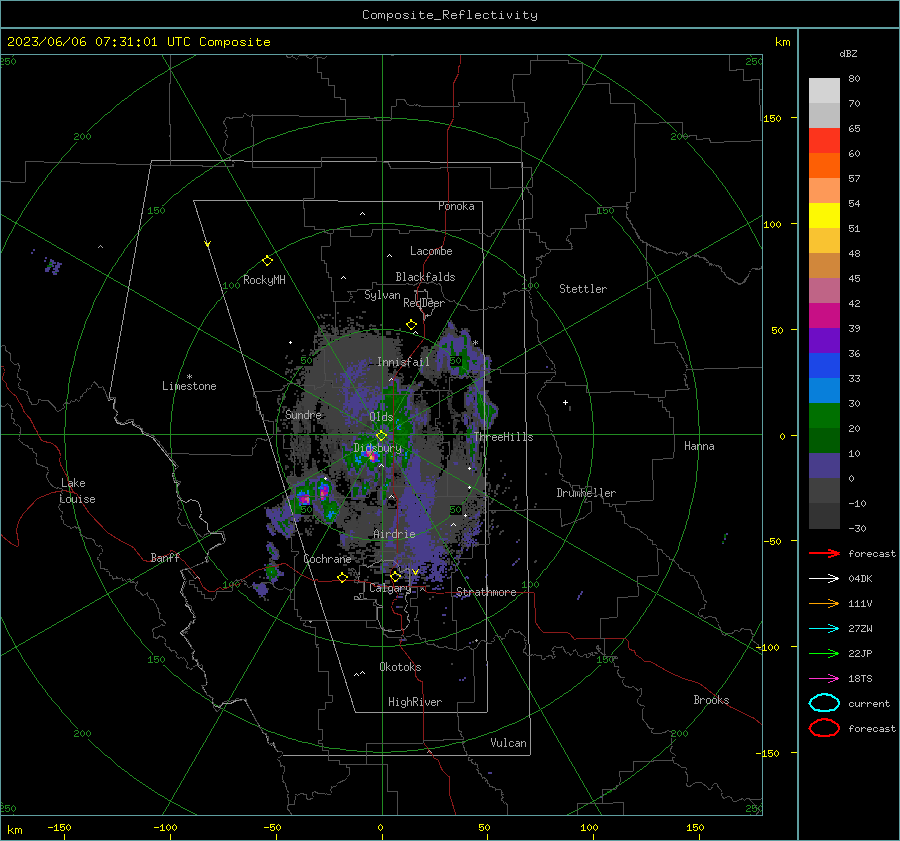Click the Sylvan label on the map
The image size is (900, 841).
(x=382, y=295)
